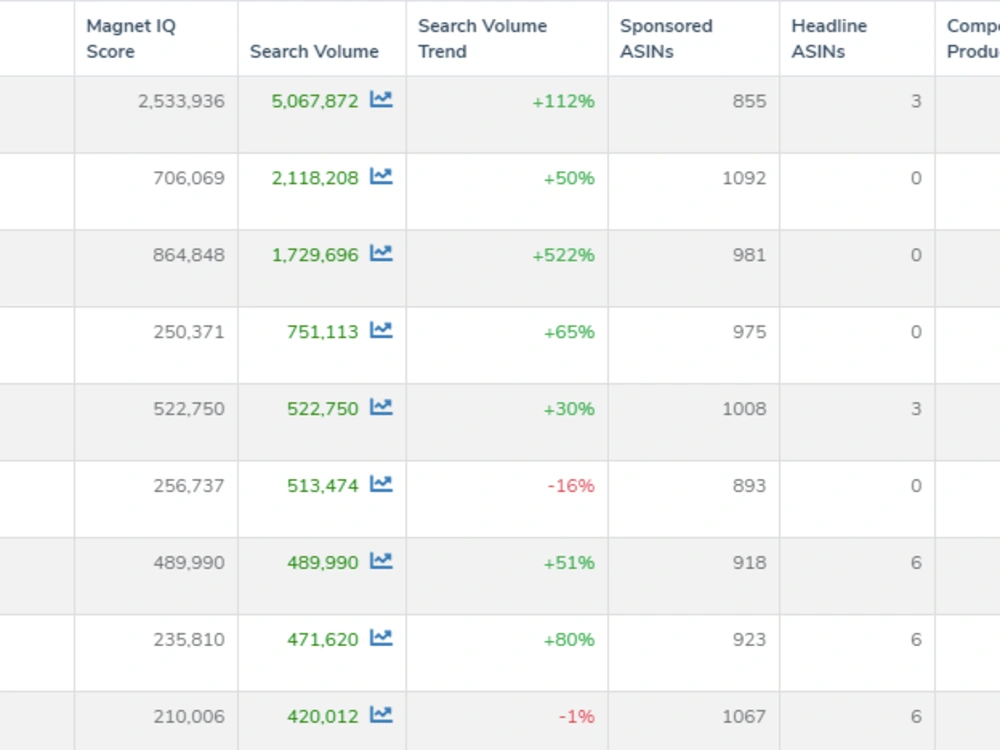Open trend chart icon beside 1,729,696
Image resolution: width=1000 pixels, height=750 pixels.
[x=381, y=254]
